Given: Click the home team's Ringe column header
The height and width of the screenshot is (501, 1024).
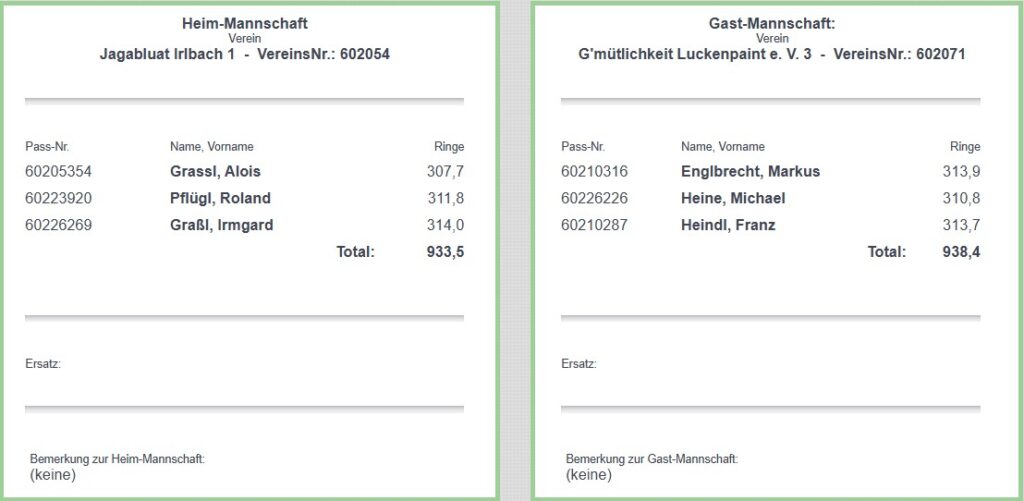Looking at the screenshot, I should [x=449, y=147].
